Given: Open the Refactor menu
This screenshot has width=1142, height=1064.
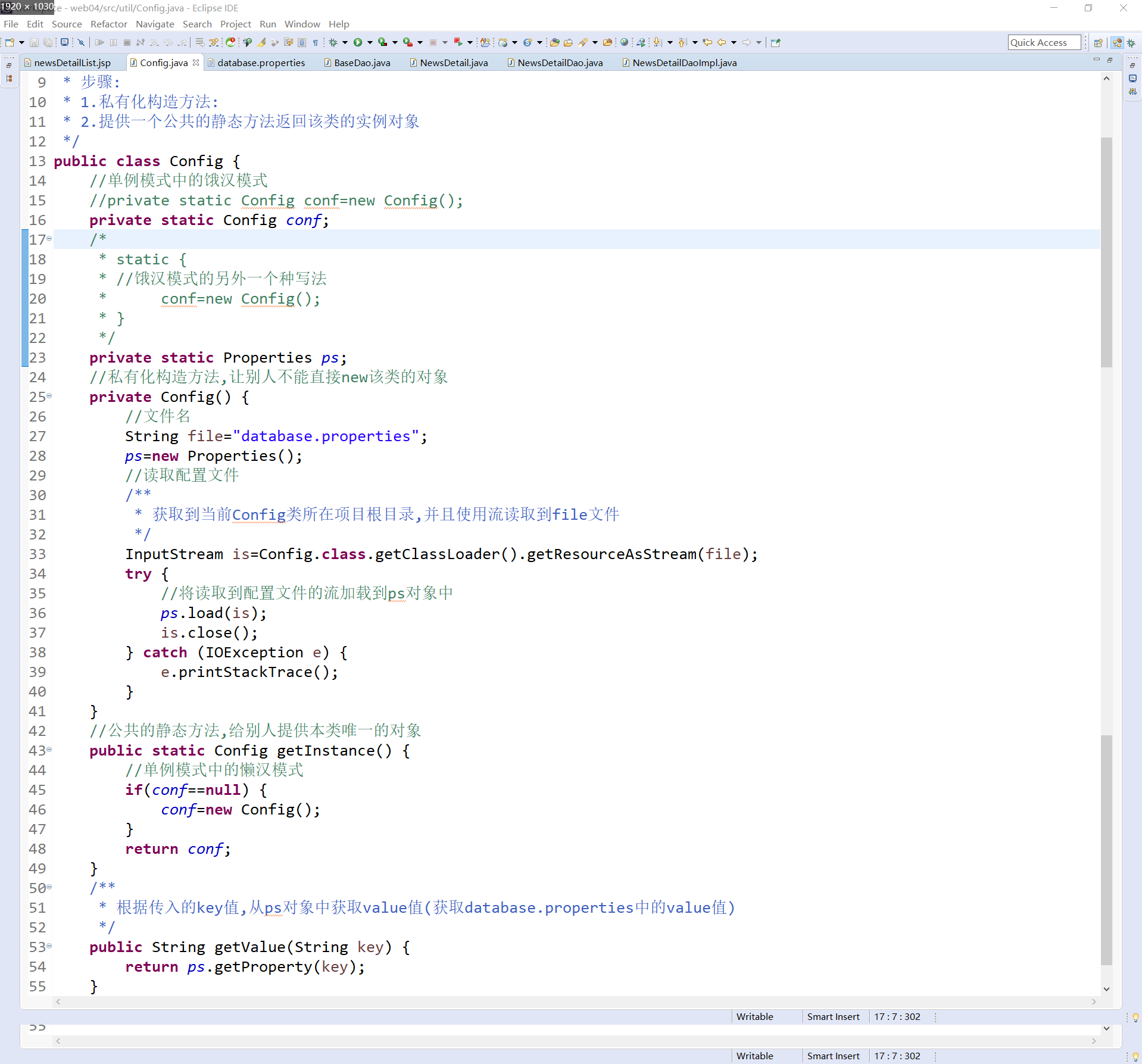Looking at the screenshot, I should [109, 24].
